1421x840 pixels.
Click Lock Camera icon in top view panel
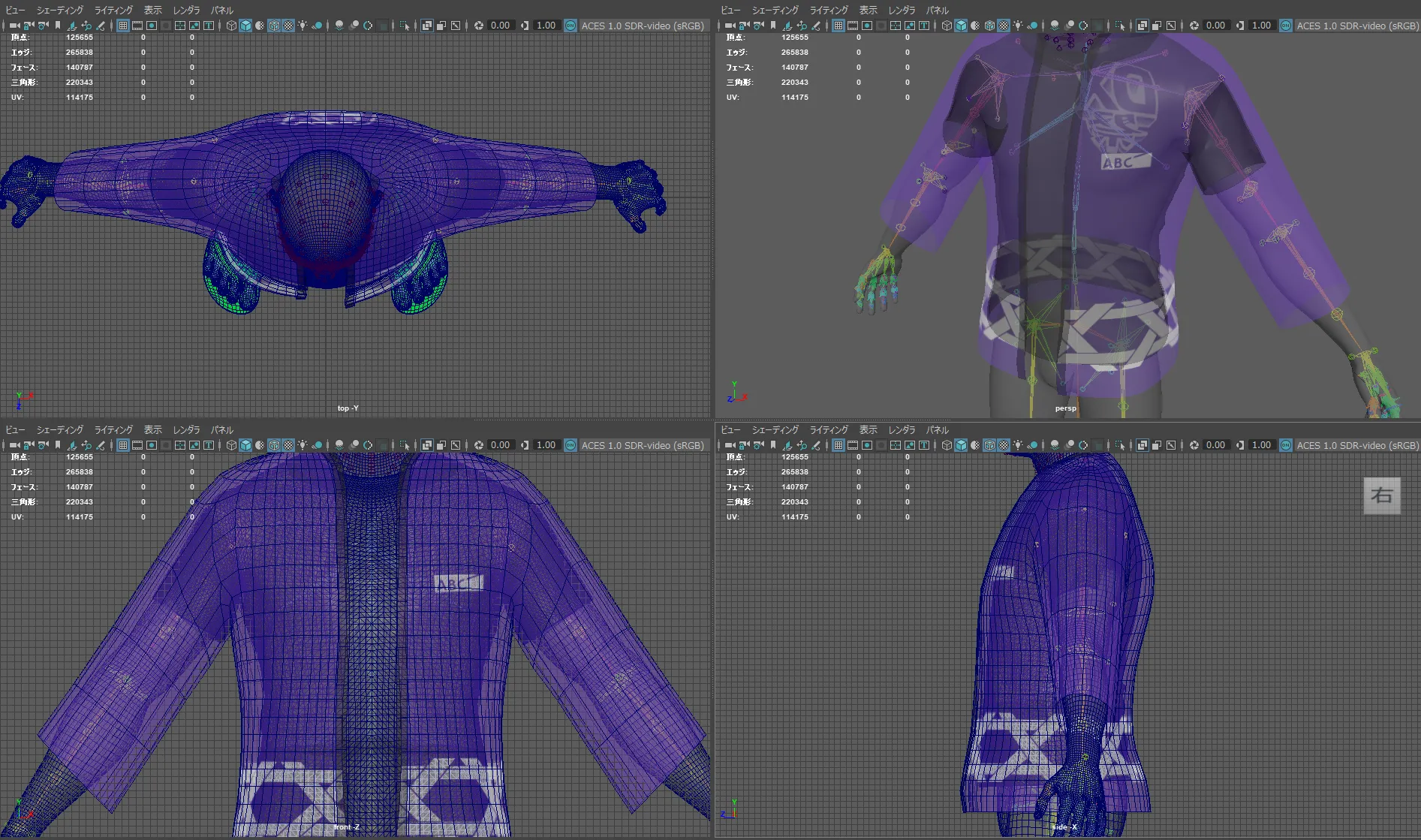click(x=29, y=26)
